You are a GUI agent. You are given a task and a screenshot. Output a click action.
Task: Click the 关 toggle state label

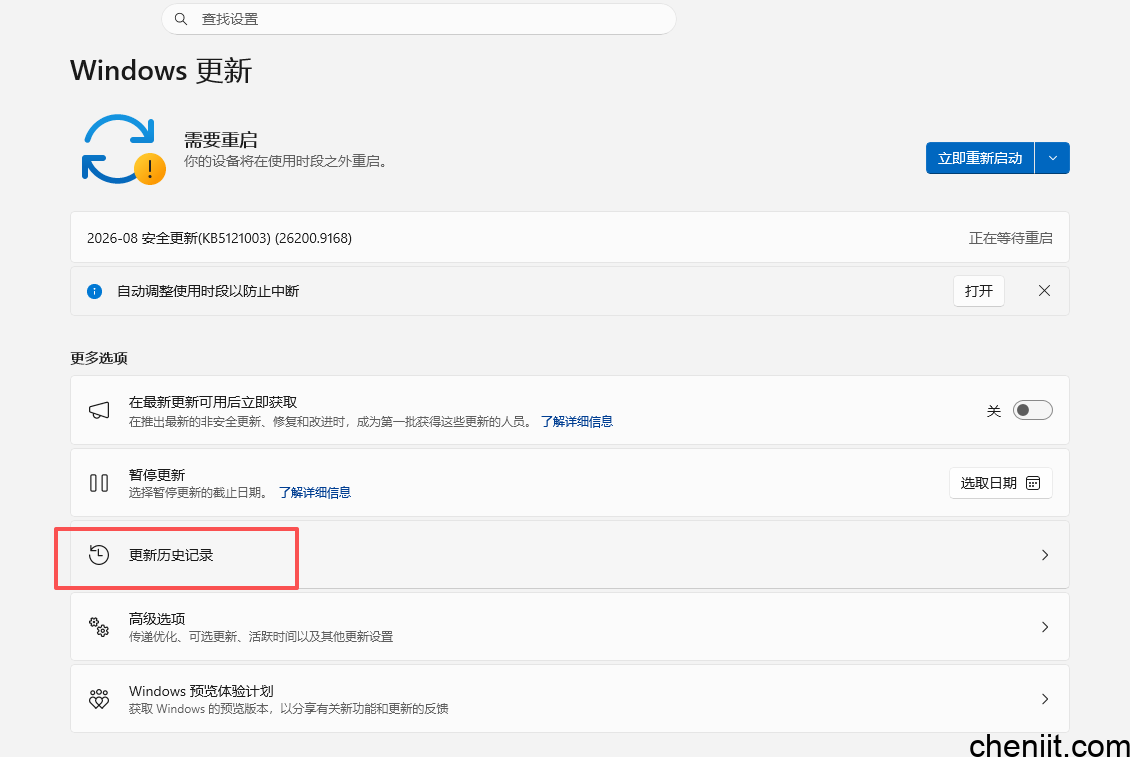(x=994, y=411)
